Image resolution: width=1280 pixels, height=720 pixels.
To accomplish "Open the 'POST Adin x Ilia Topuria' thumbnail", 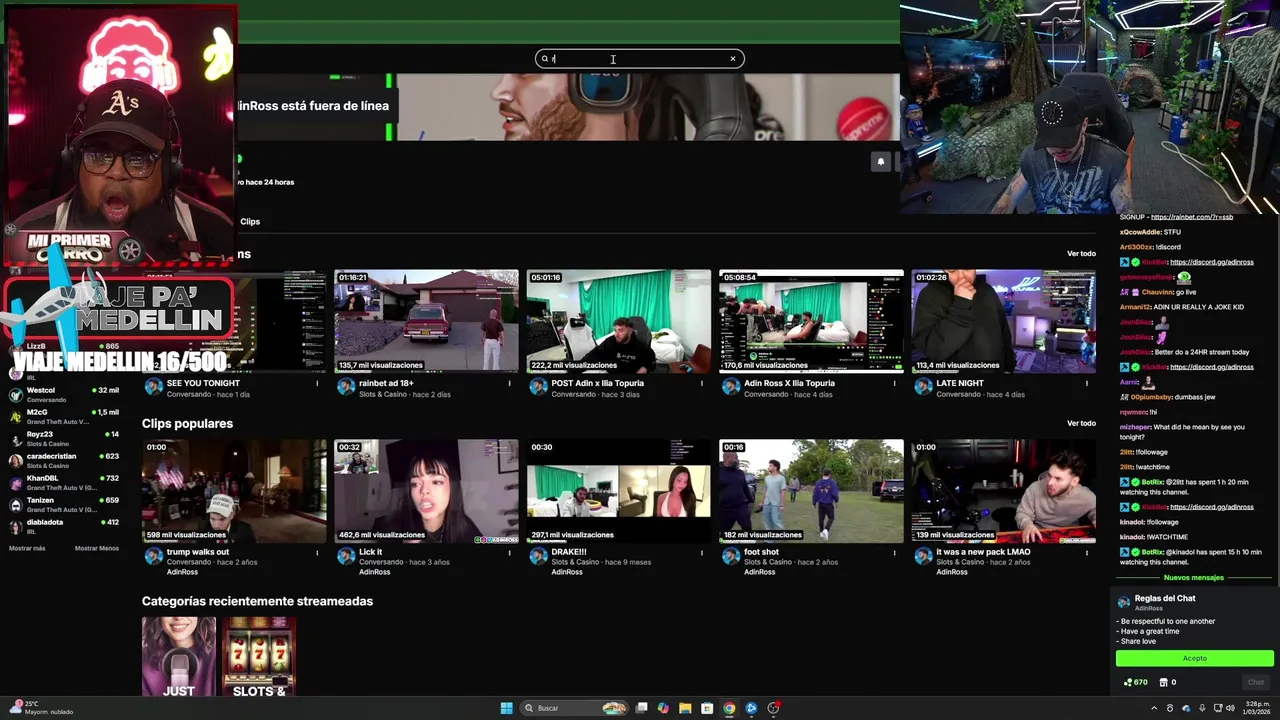I will (x=619, y=321).
